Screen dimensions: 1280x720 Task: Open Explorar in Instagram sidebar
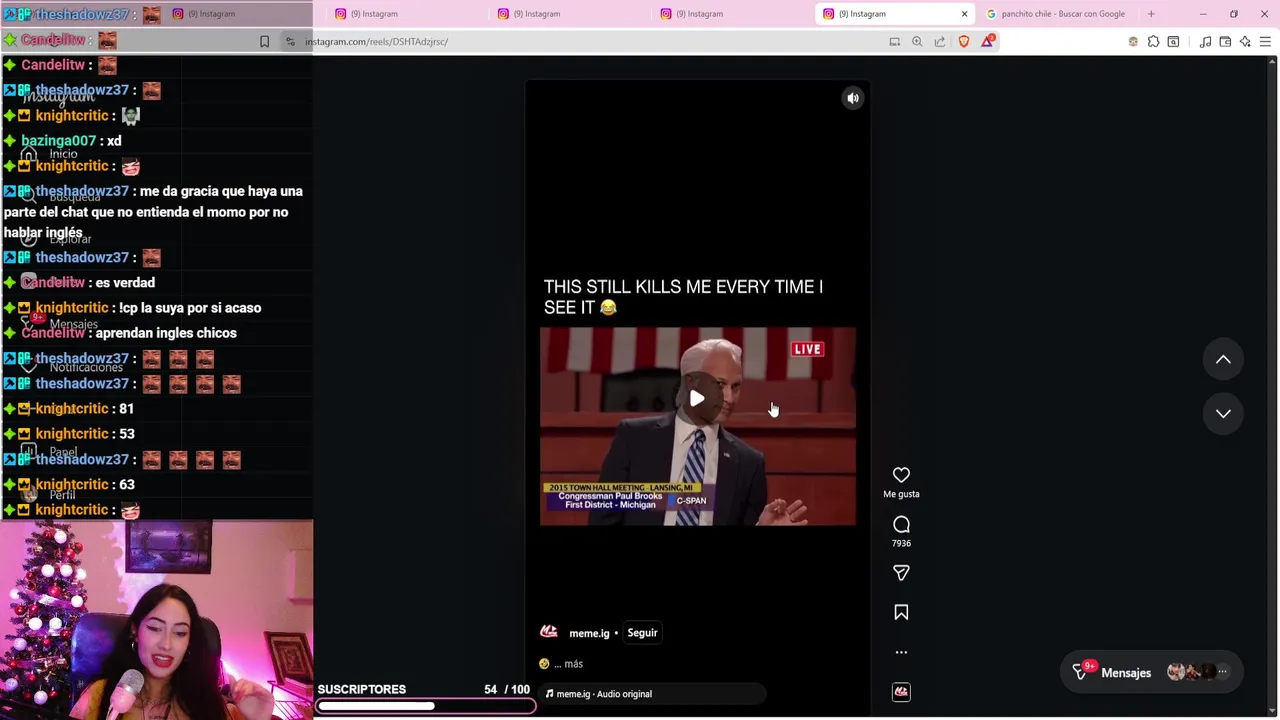pyautogui.click(x=70, y=239)
